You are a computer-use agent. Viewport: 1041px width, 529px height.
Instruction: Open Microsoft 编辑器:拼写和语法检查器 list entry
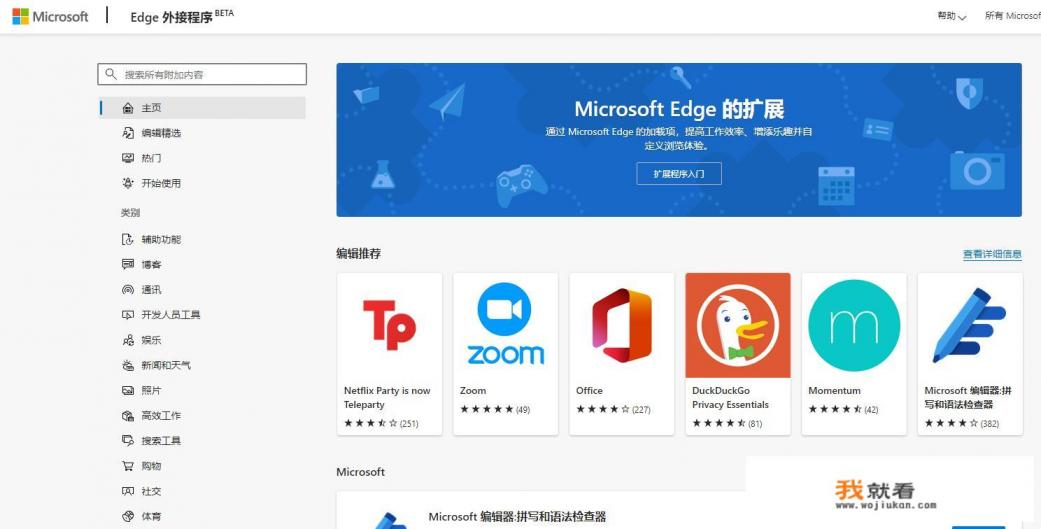tap(517, 516)
